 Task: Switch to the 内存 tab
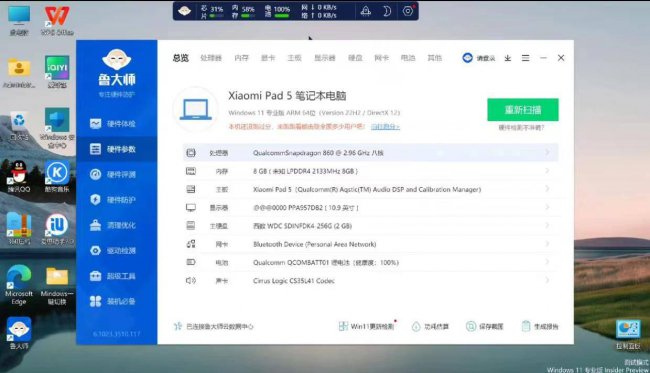point(241,58)
